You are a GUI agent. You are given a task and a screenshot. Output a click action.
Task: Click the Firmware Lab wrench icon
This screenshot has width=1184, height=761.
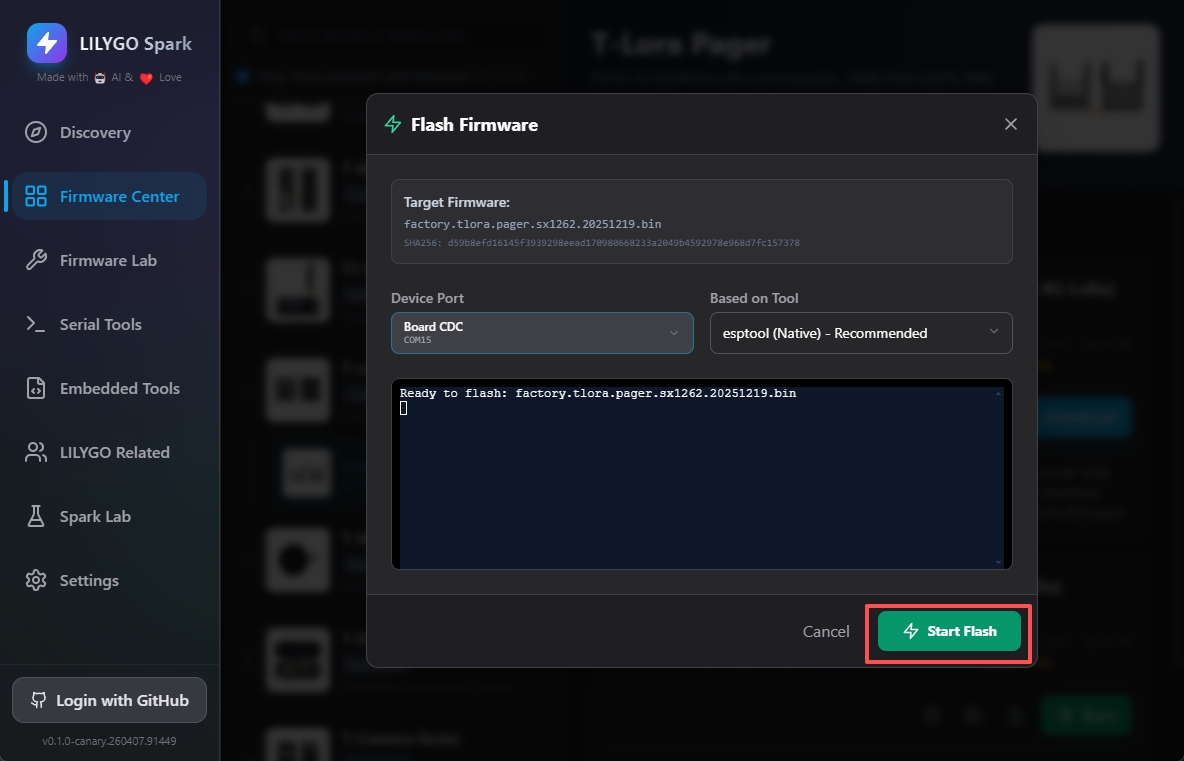tap(36, 261)
